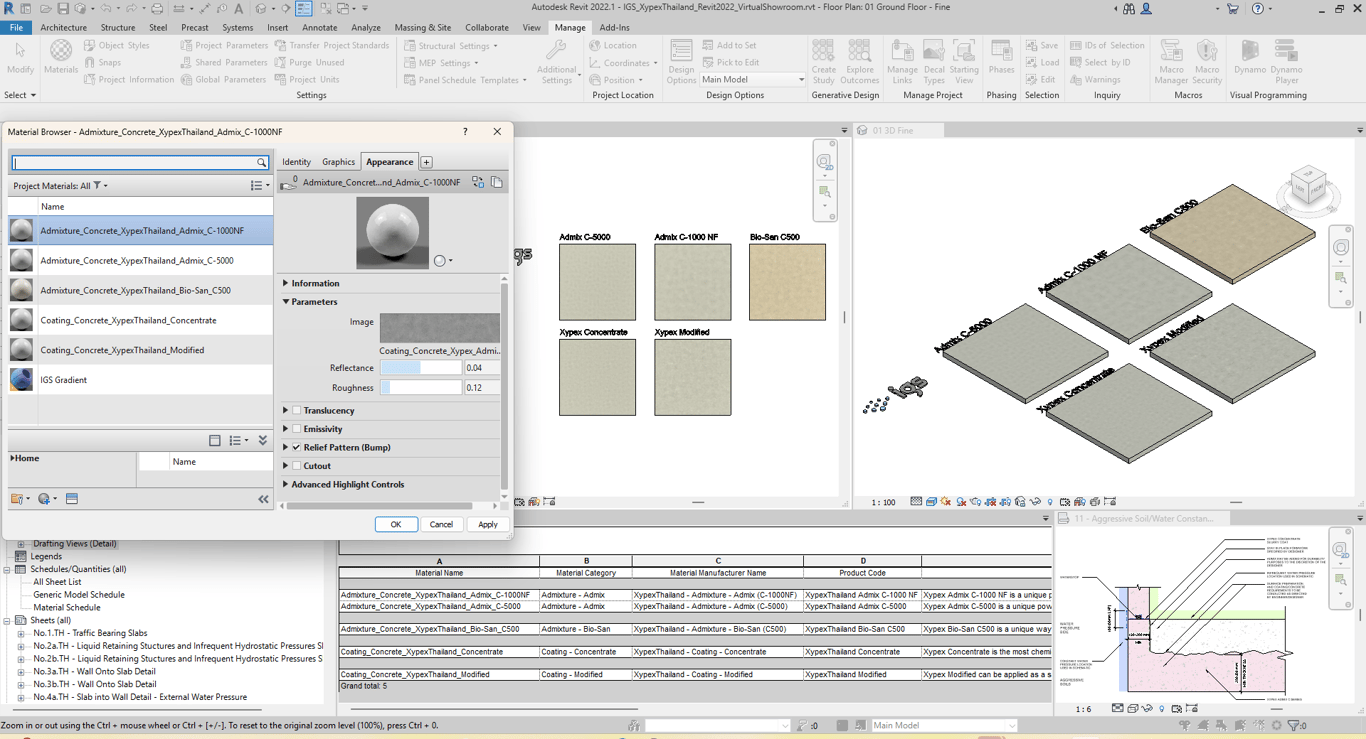
Task: Open Explore Outcomes
Action: tap(859, 62)
